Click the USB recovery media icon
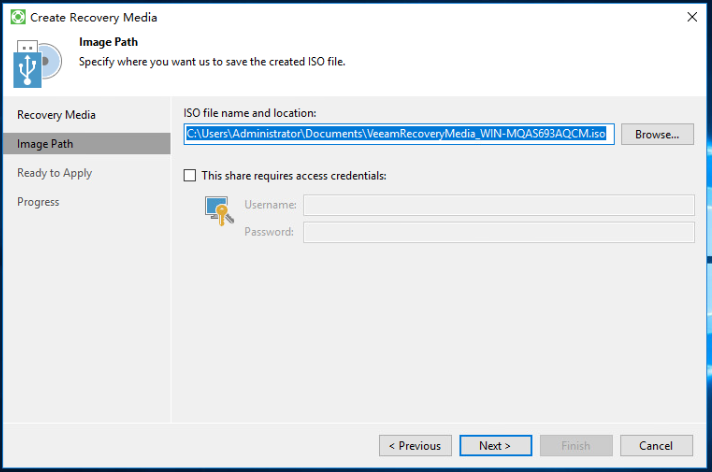This screenshot has height=472, width=712. tap(37, 64)
